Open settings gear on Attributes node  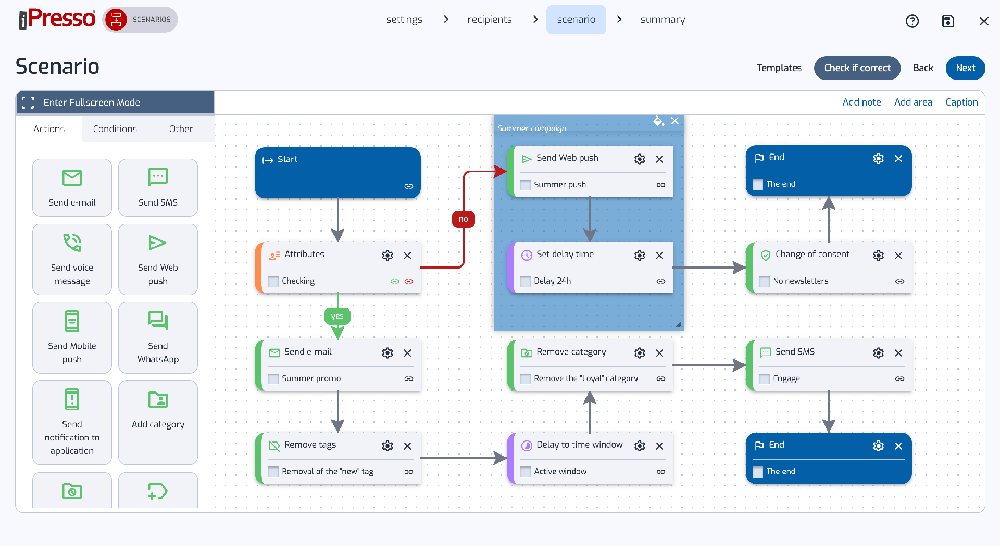[387, 255]
